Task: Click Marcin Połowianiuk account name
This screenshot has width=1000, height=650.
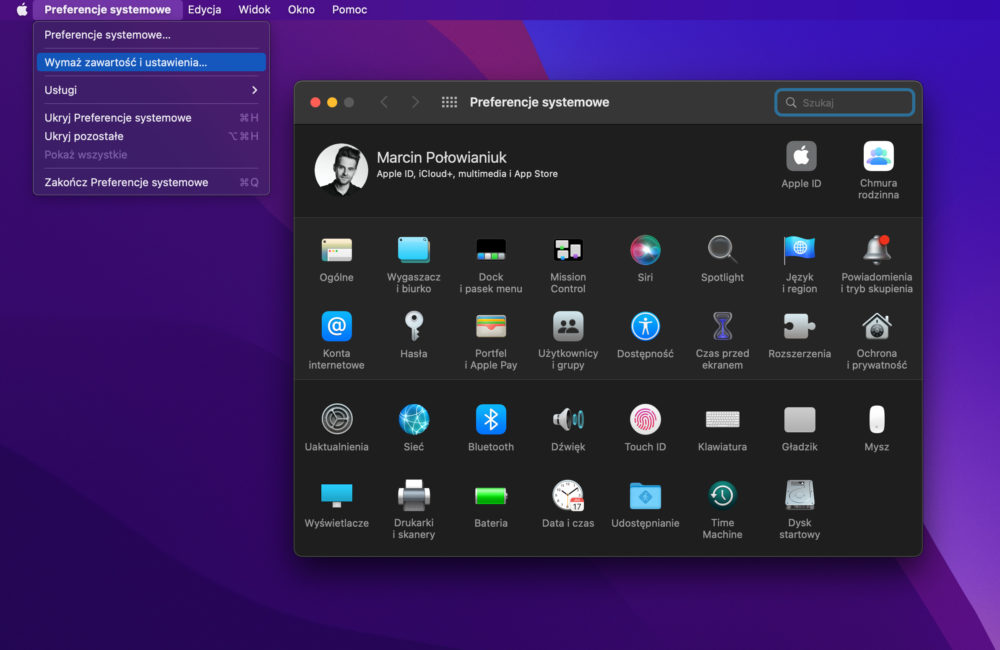Action: click(x=441, y=158)
